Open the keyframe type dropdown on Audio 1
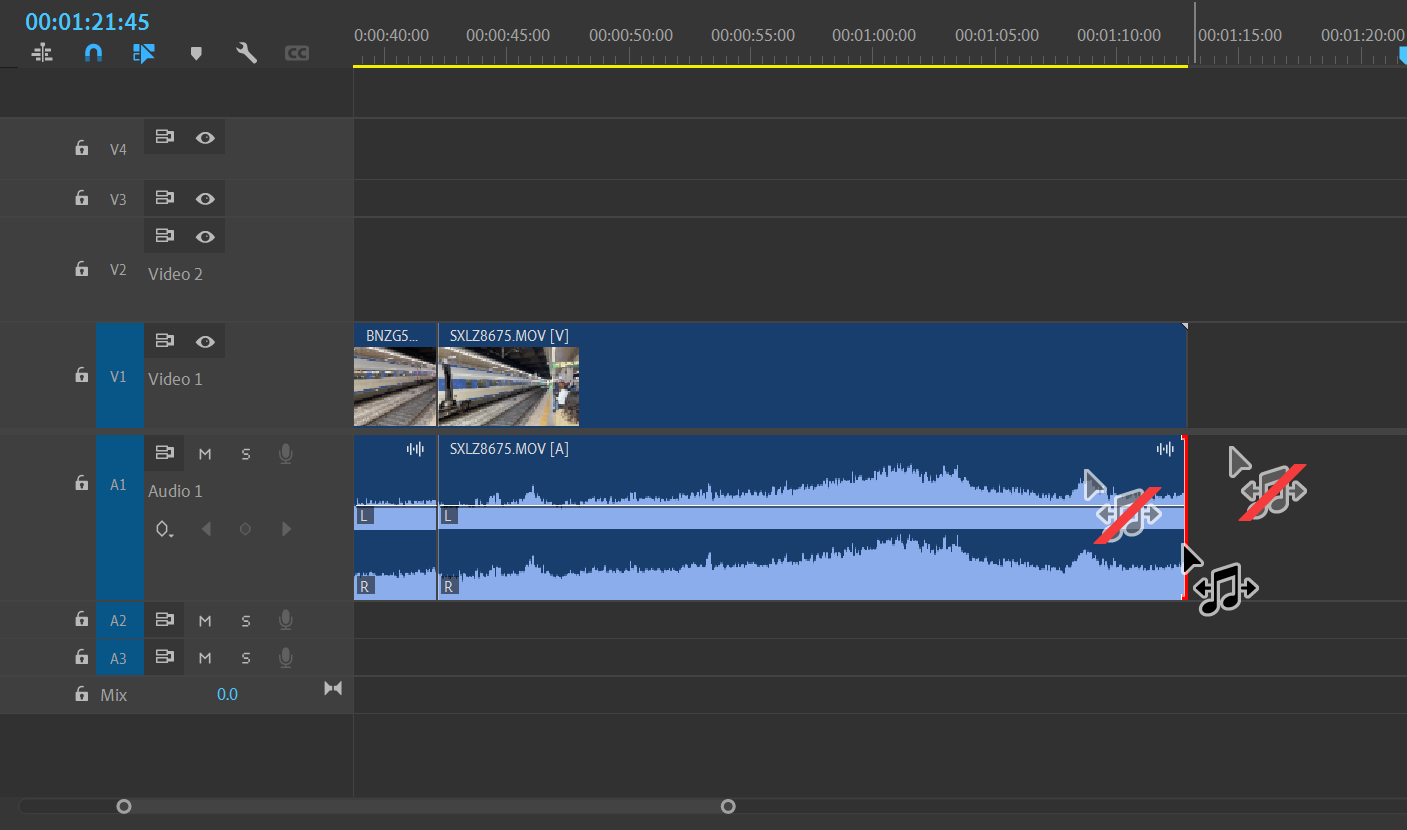This screenshot has height=830, width=1407. click(x=164, y=528)
